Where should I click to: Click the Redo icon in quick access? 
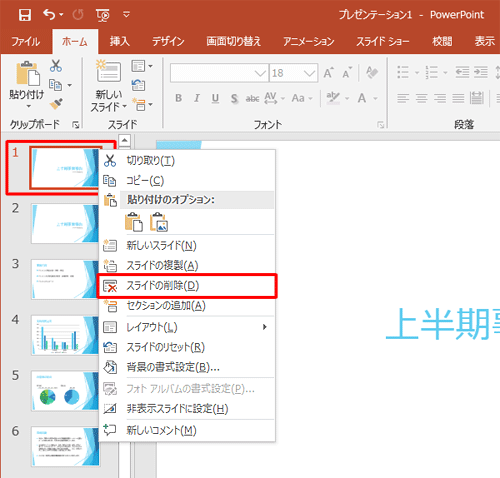click(78, 15)
